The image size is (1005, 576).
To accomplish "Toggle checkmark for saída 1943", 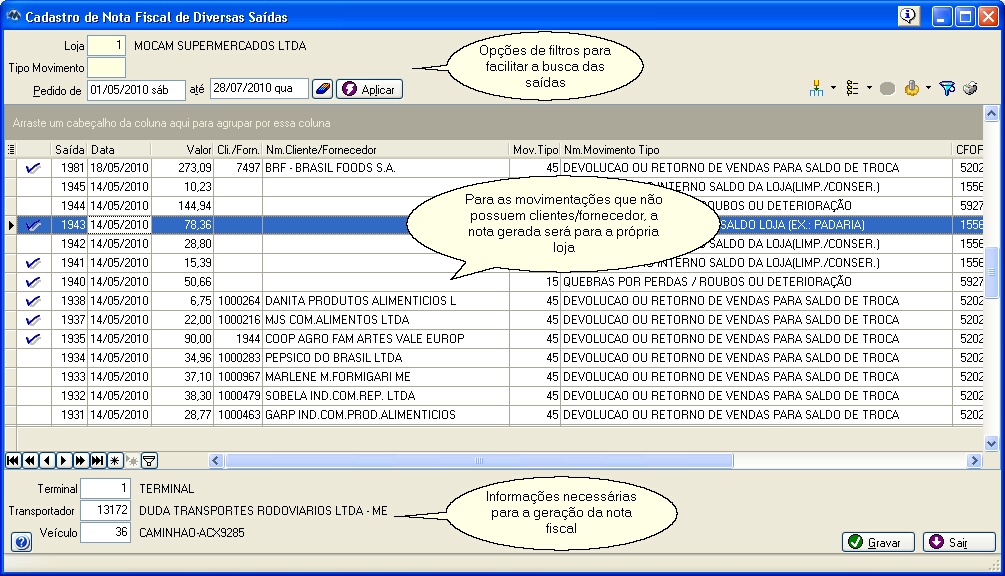I will [33, 225].
